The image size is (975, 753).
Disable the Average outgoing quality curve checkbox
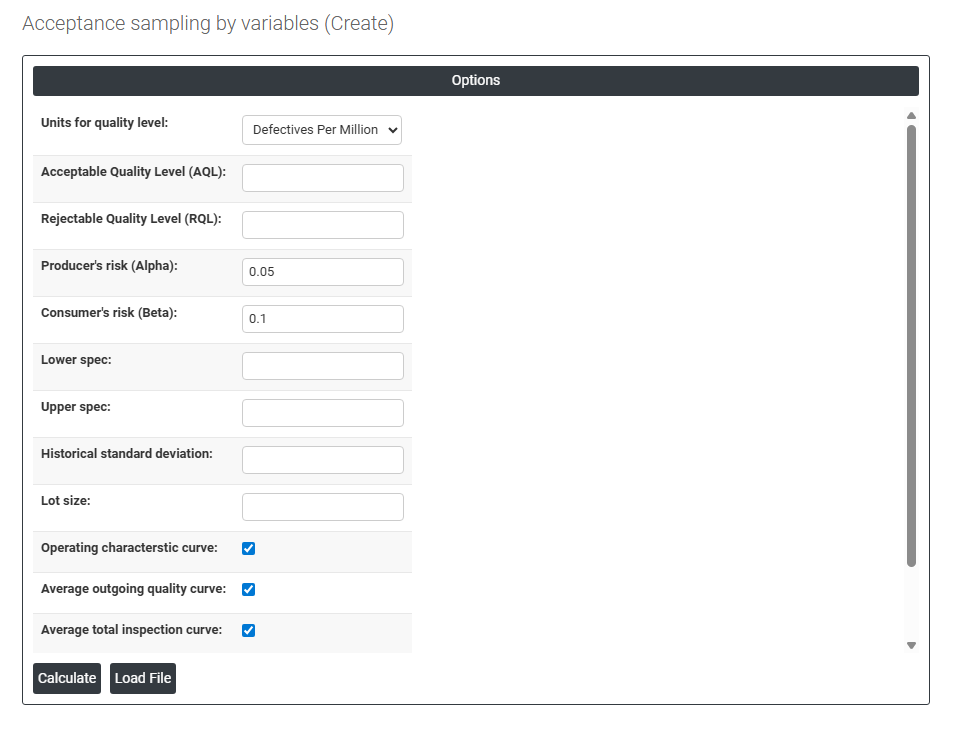click(249, 589)
